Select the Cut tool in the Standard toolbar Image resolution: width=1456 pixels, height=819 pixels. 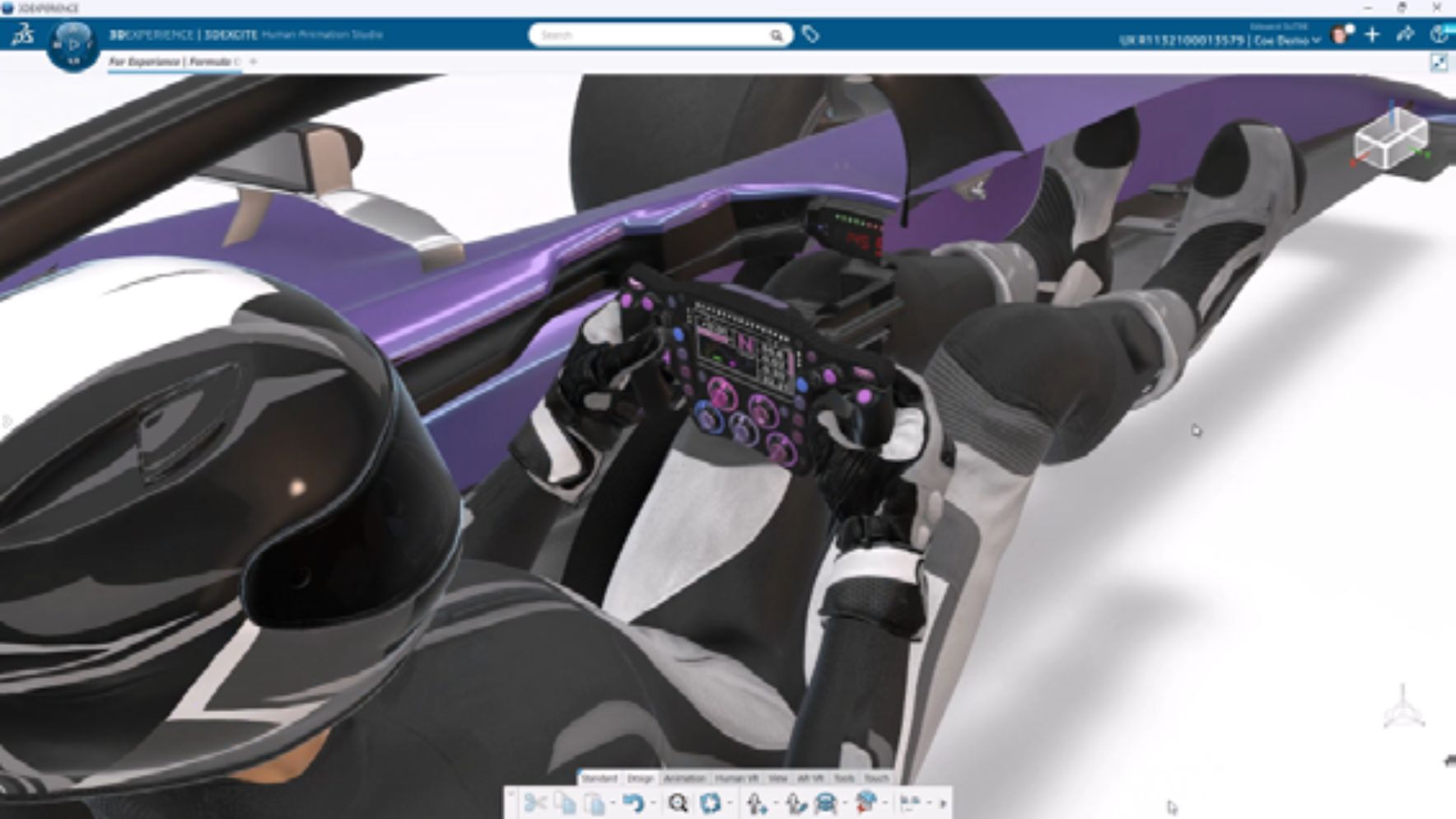point(535,803)
